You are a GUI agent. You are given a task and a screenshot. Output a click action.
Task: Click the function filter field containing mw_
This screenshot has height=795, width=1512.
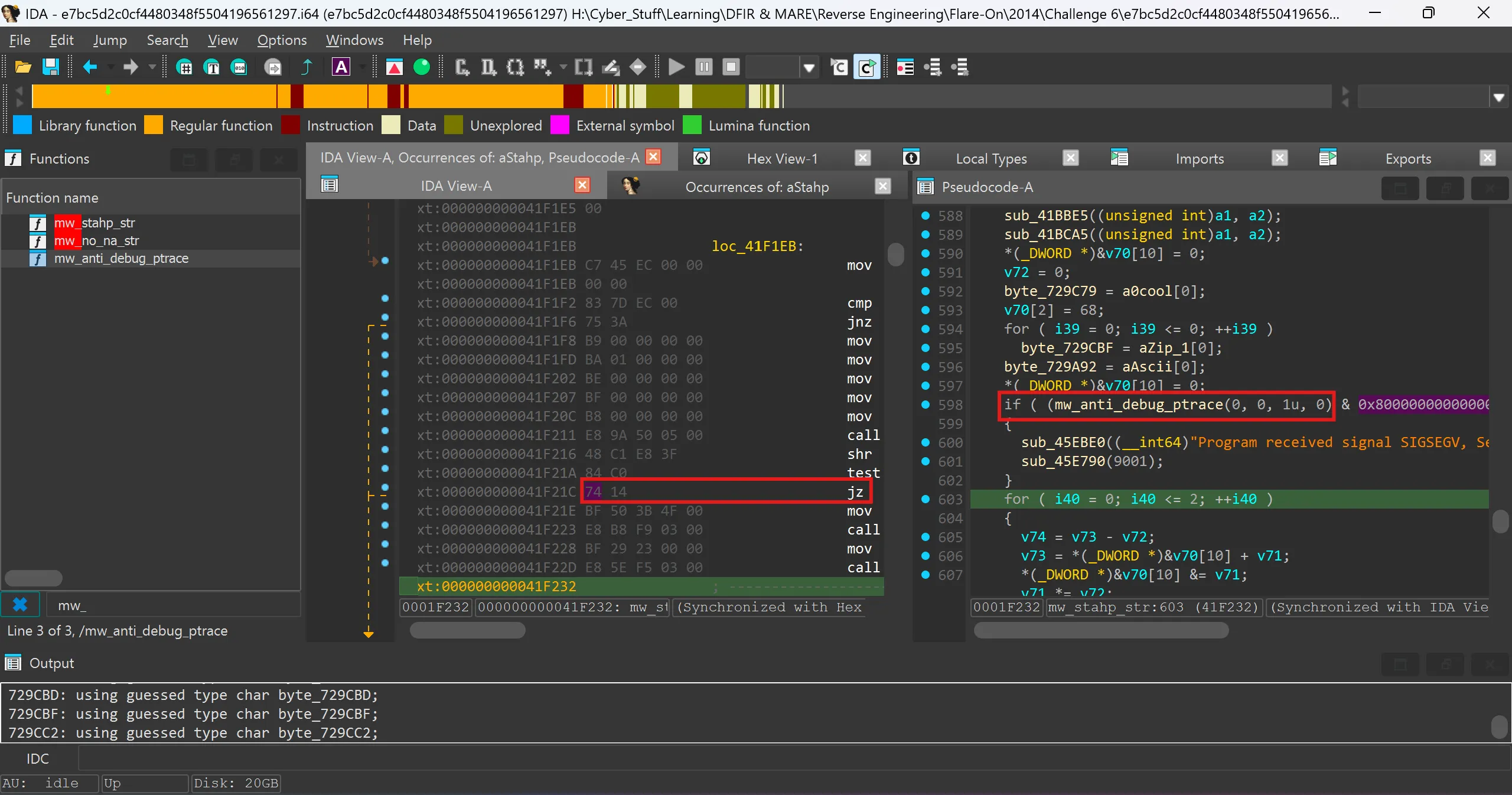[171, 605]
